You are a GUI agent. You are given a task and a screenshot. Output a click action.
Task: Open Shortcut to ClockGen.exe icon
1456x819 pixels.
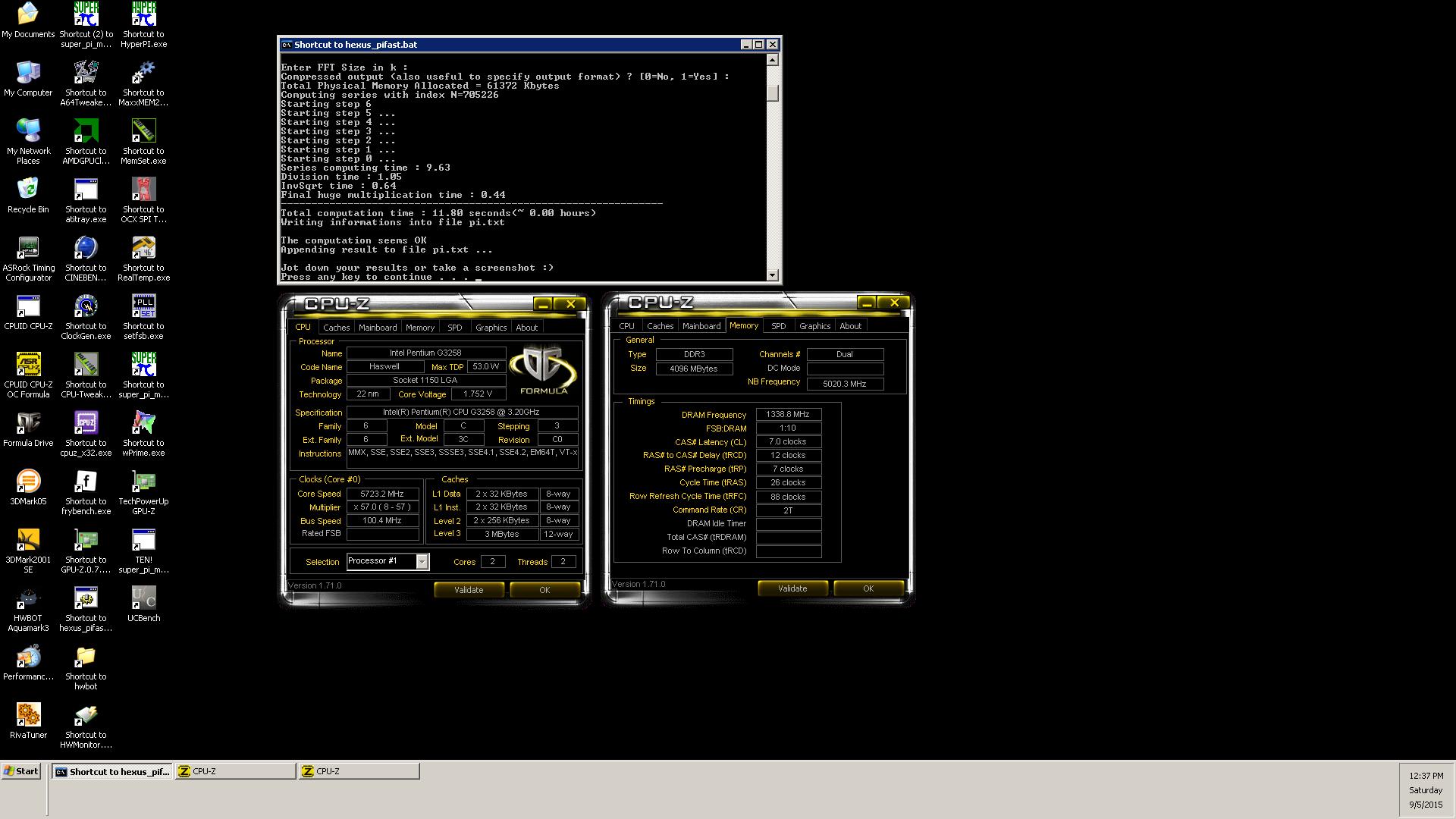coord(86,318)
